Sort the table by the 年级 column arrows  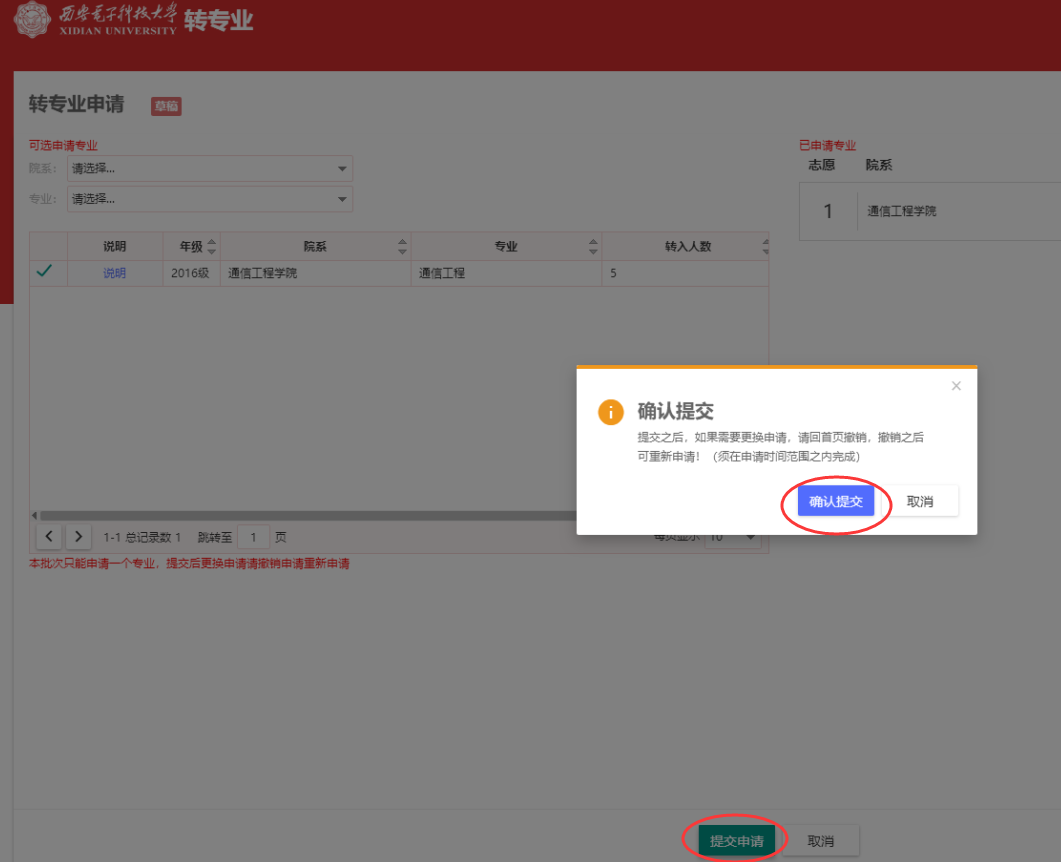[211, 246]
